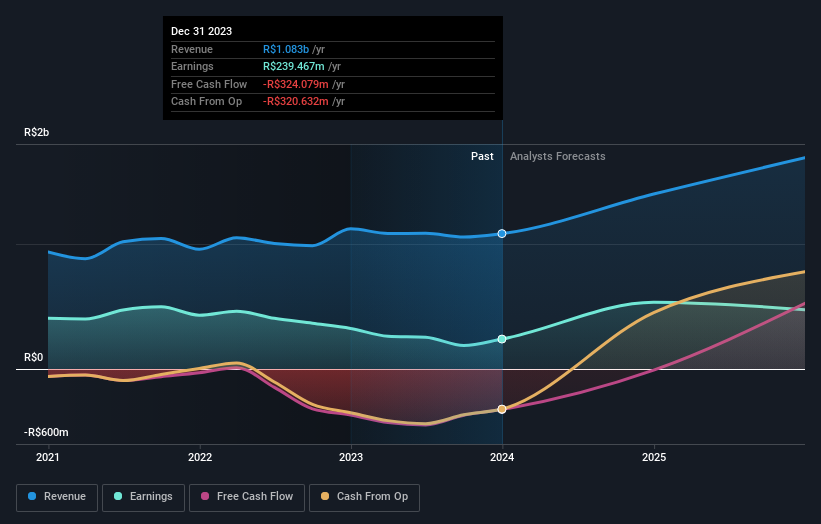Click the R$1.083b revenue value

[x=286, y=49]
